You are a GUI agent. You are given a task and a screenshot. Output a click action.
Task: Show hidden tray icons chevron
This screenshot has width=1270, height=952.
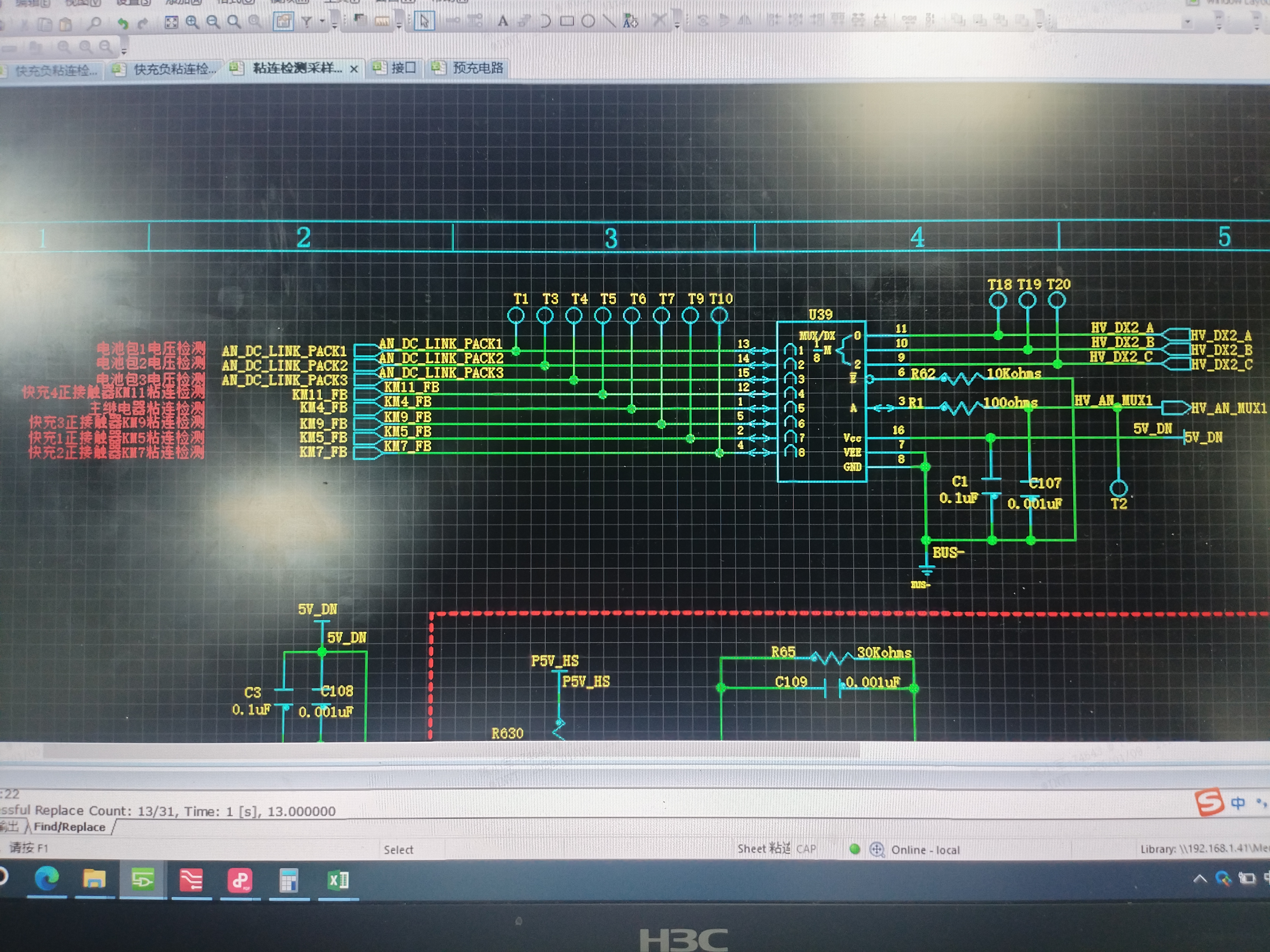[1199, 879]
